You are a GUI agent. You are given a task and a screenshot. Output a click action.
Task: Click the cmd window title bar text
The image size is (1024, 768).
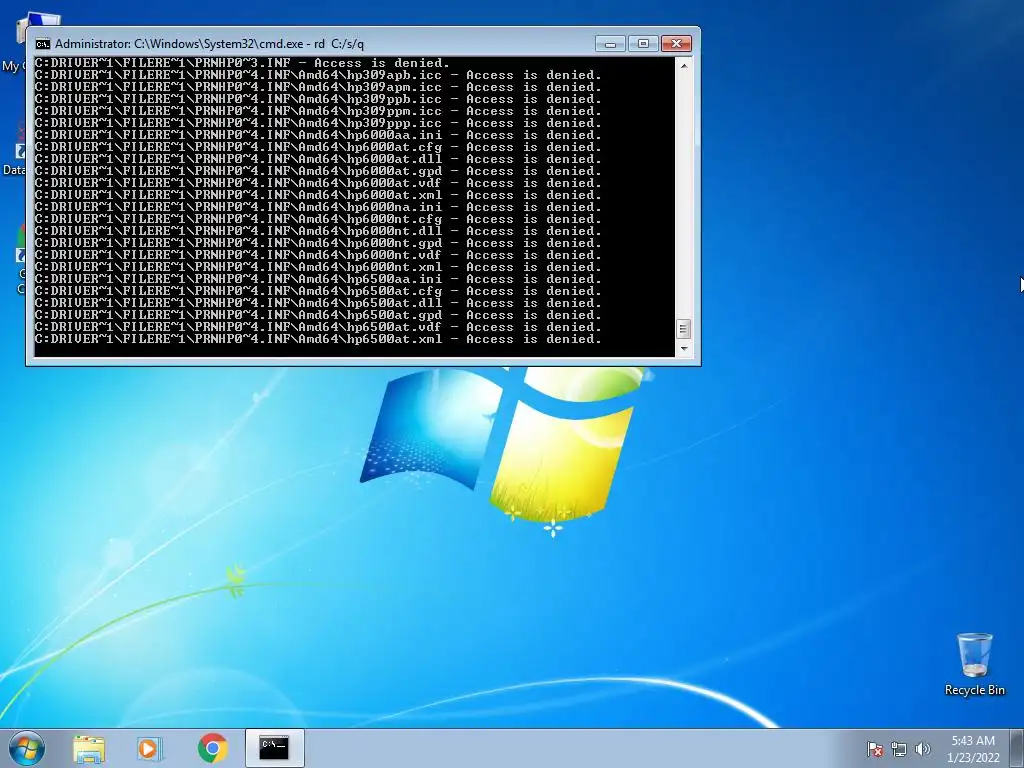[x=209, y=44]
